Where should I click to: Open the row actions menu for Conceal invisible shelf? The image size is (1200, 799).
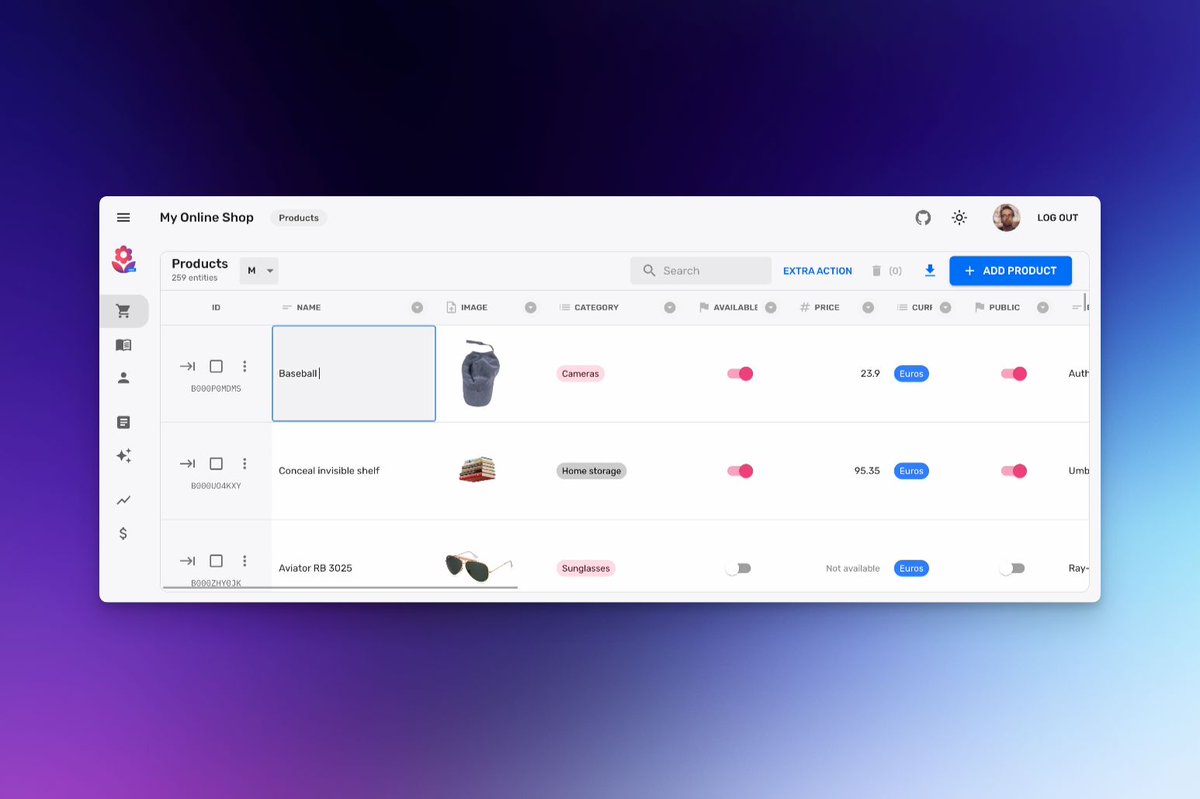point(245,463)
